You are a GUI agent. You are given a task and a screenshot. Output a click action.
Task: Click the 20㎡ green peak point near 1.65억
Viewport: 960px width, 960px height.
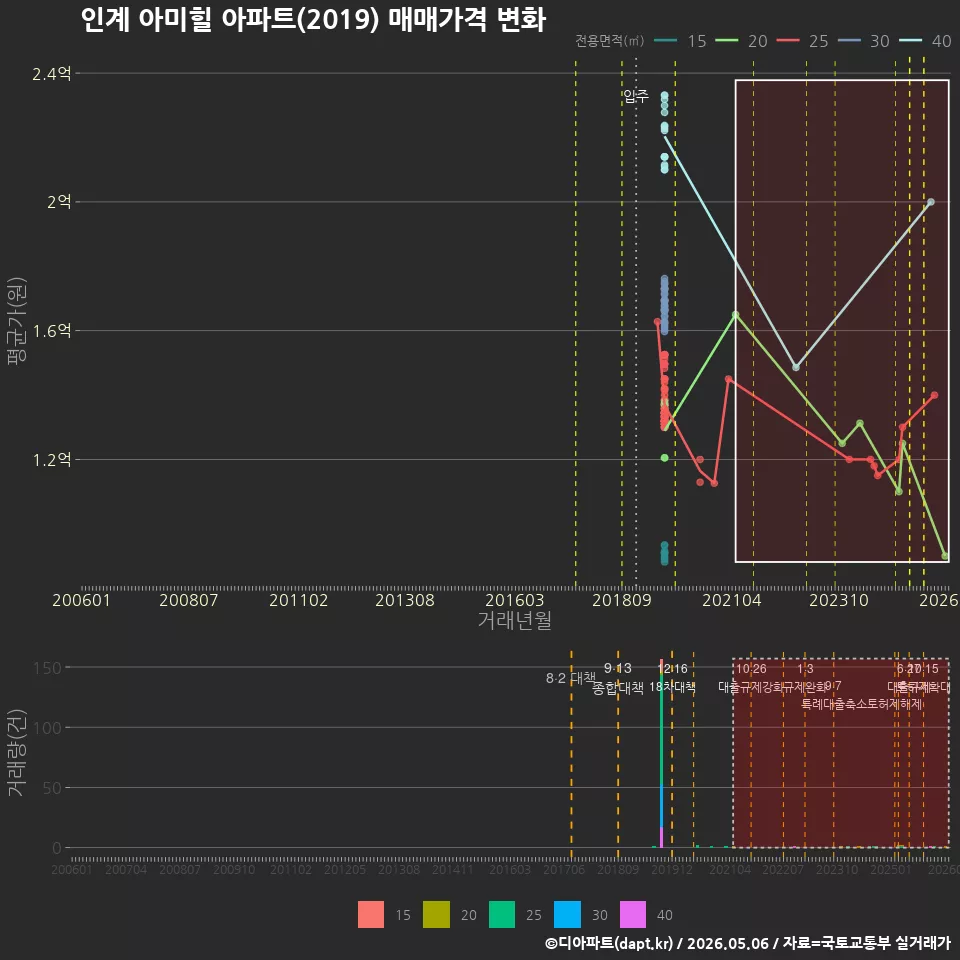pyautogui.click(x=735, y=314)
